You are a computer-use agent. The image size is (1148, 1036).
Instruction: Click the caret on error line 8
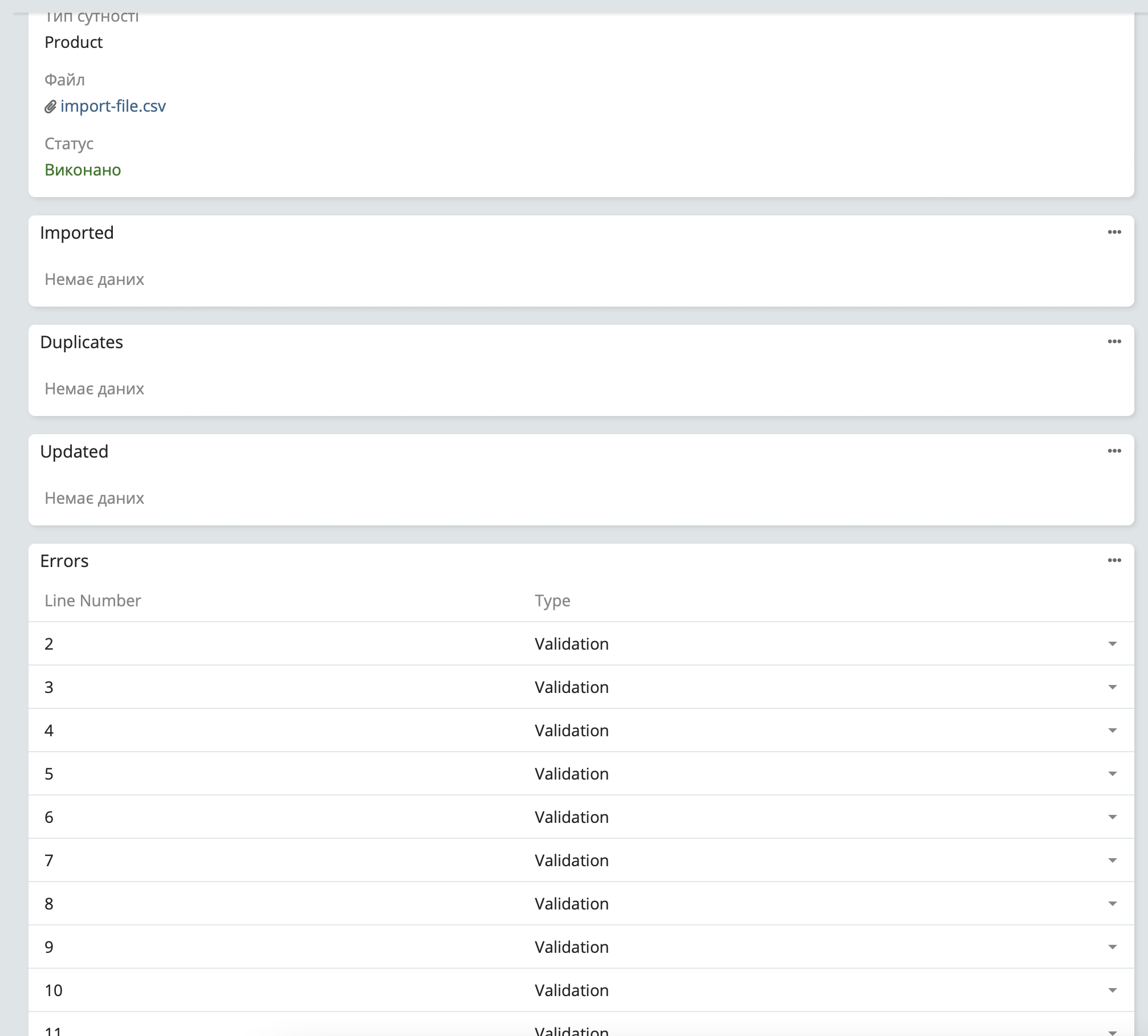(x=1112, y=904)
